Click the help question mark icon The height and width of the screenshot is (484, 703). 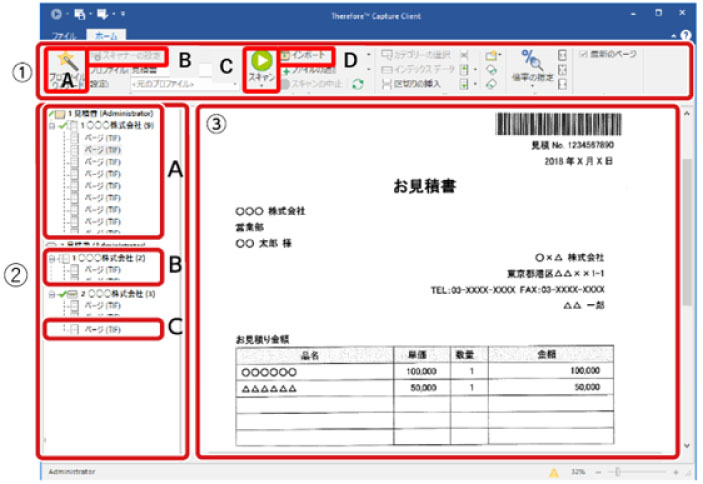686,35
